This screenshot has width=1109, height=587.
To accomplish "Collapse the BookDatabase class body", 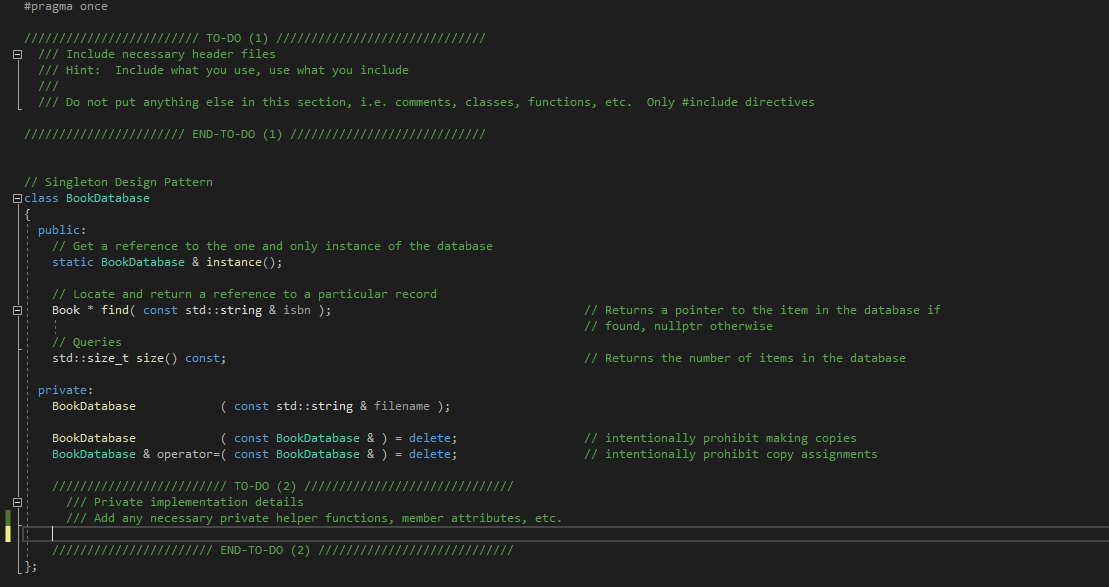I will (16, 197).
